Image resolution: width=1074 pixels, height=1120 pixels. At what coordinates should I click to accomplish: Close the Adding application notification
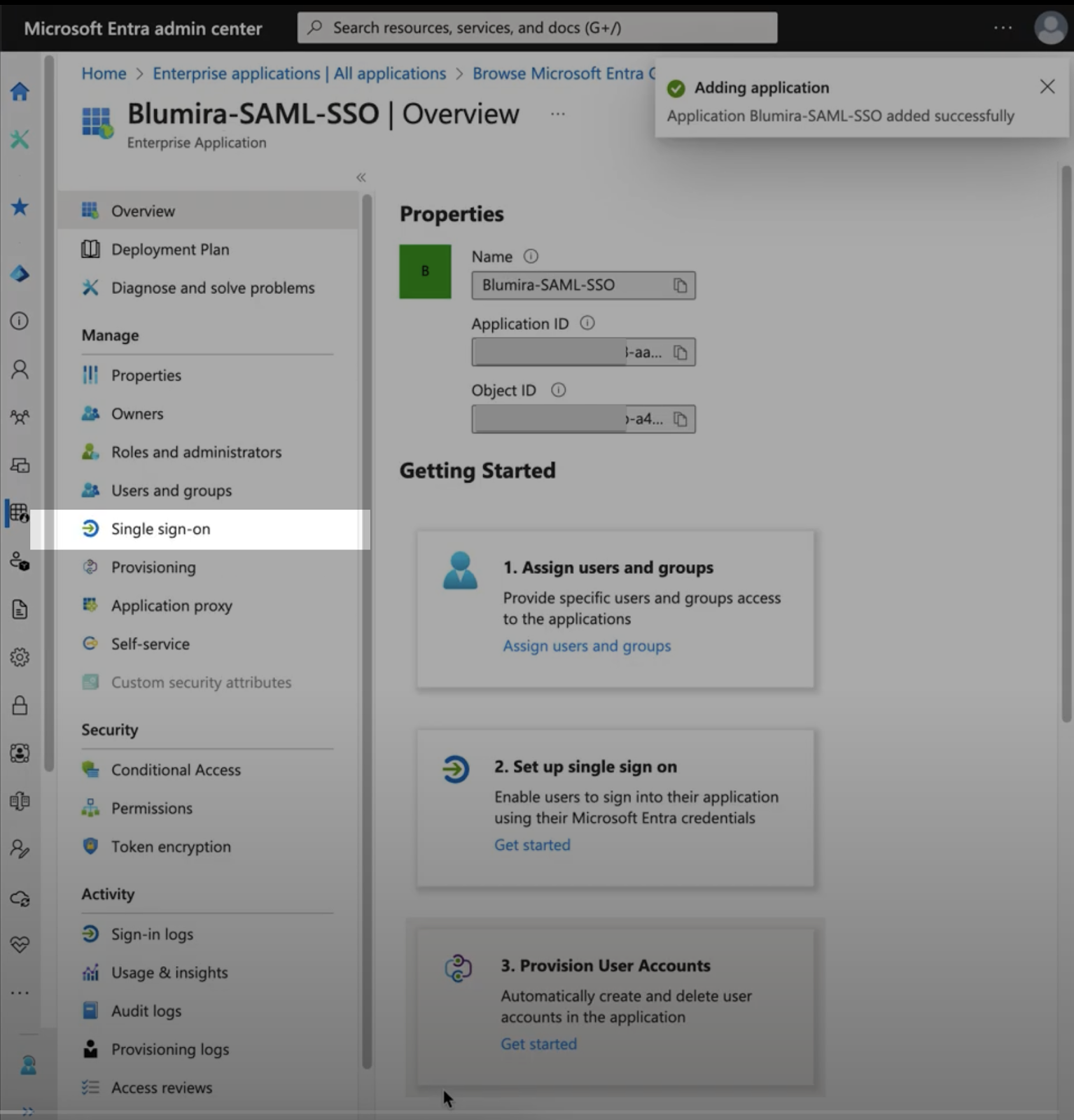1047,86
